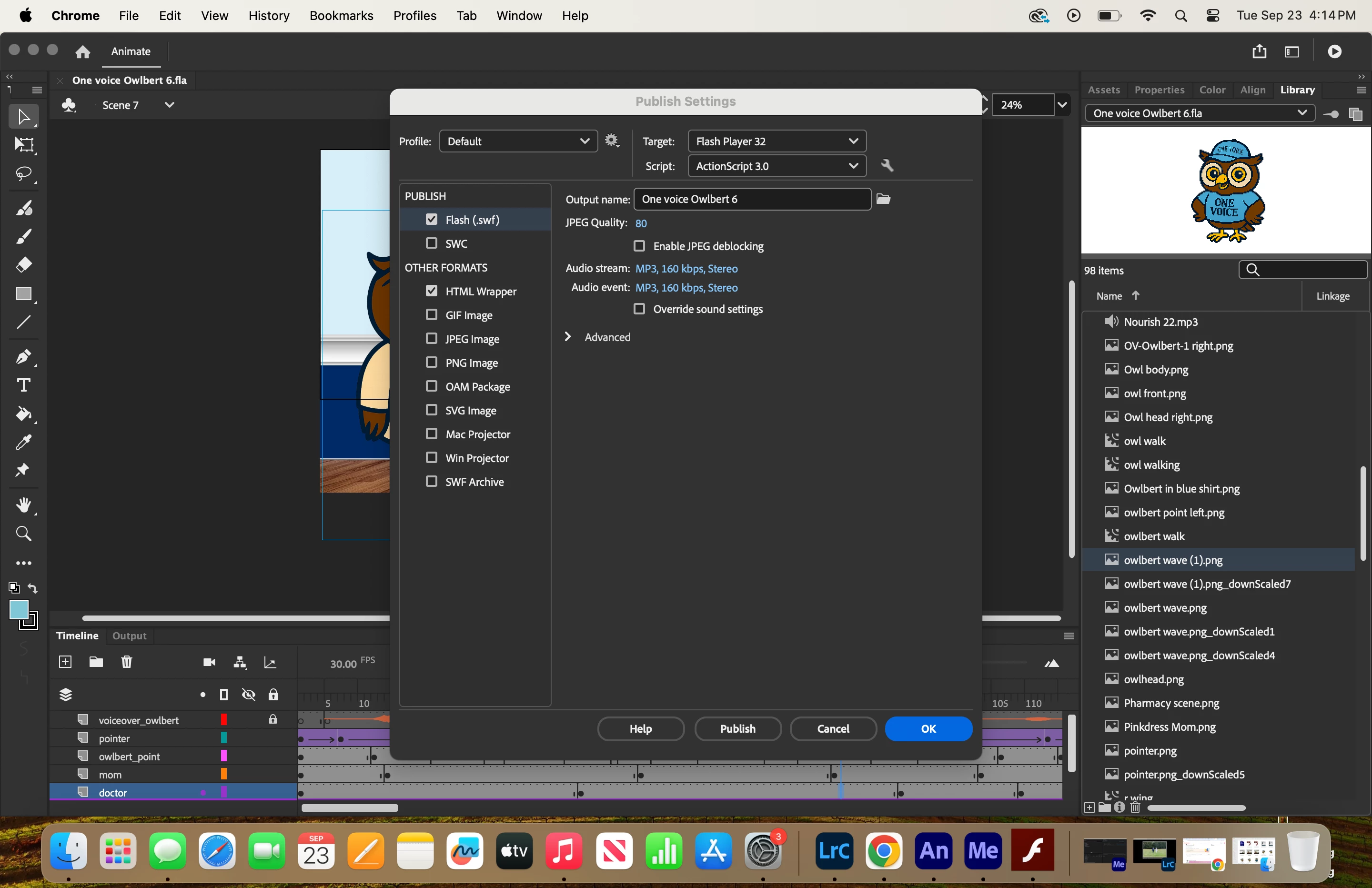Open the Profile Default dropdown
Image resolution: width=1372 pixels, height=888 pixels.
pyautogui.click(x=518, y=141)
